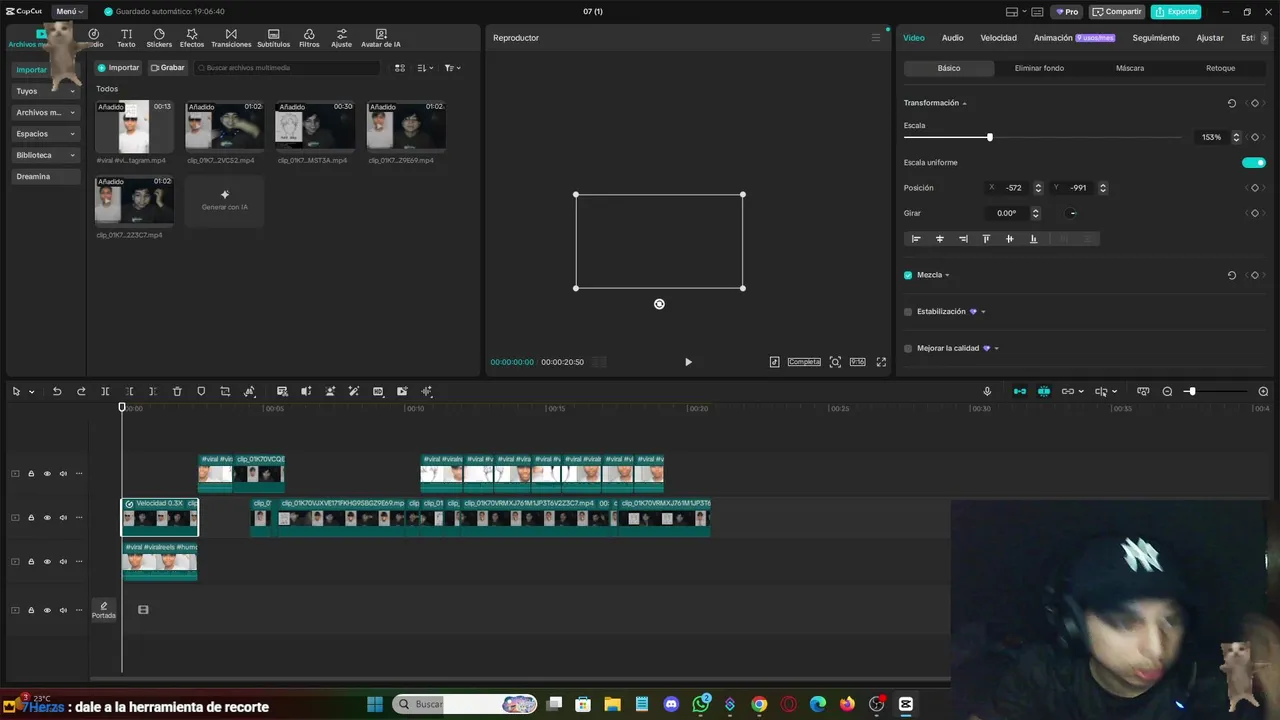
Task: Play the video preview
Action: 688,362
